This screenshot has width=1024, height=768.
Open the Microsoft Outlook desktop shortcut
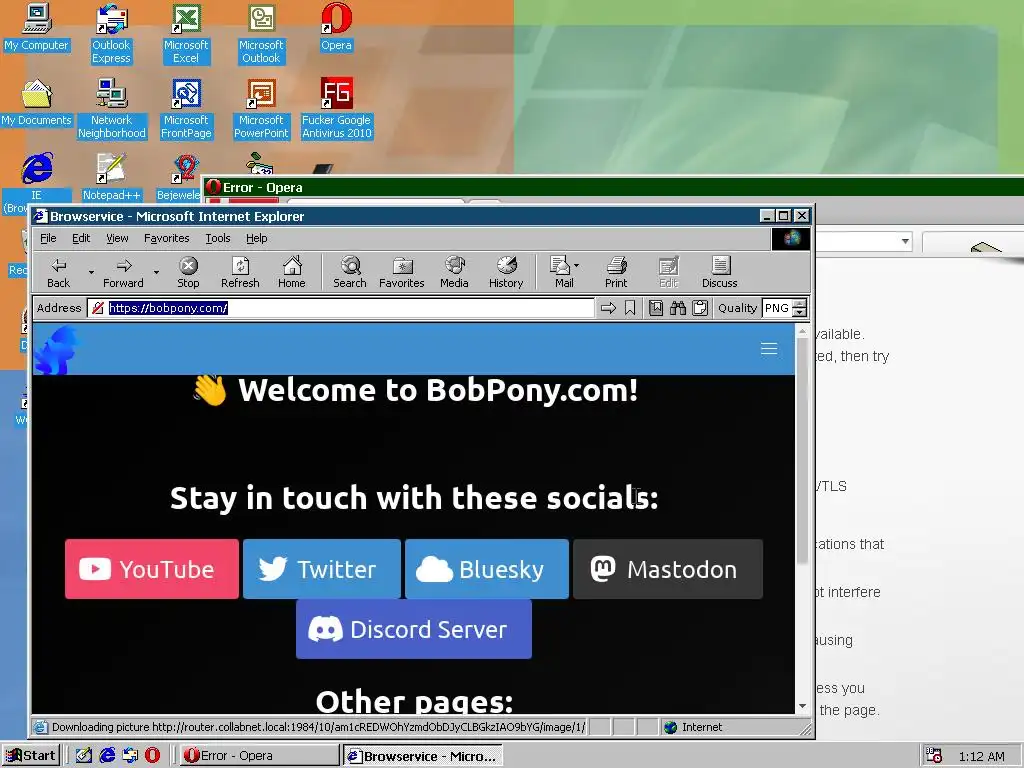261,34
